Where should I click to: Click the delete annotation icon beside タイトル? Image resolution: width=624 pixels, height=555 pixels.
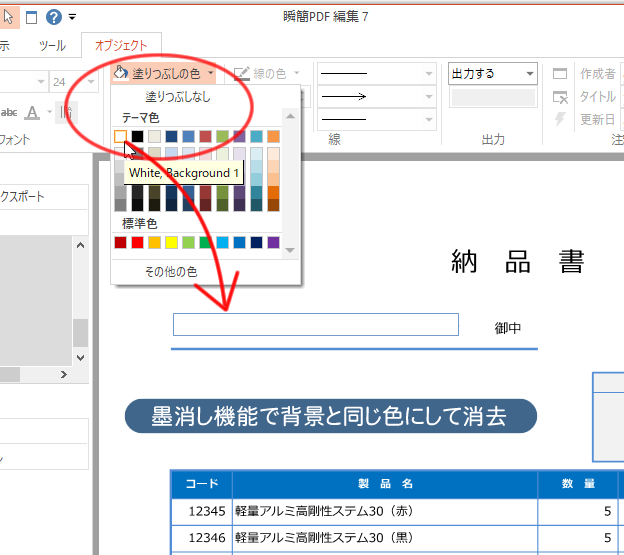click(560, 97)
